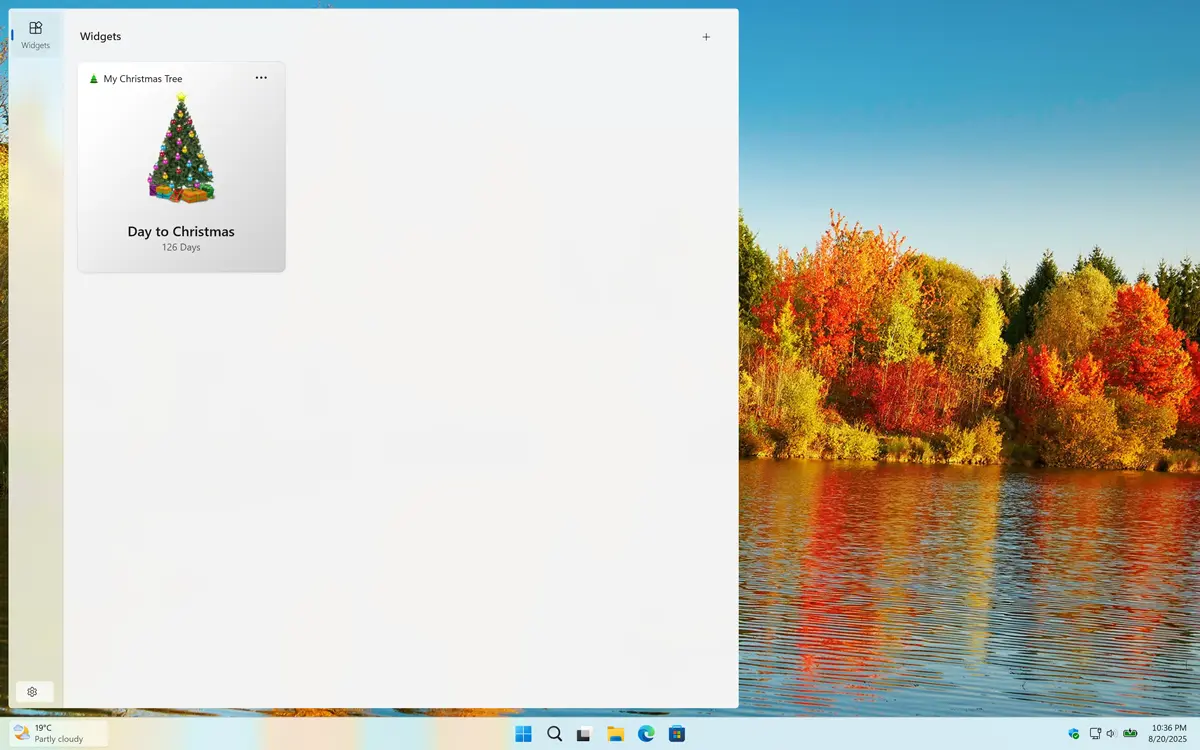Launch File Explorer from the taskbar
The image size is (1200, 750).
[614, 733]
